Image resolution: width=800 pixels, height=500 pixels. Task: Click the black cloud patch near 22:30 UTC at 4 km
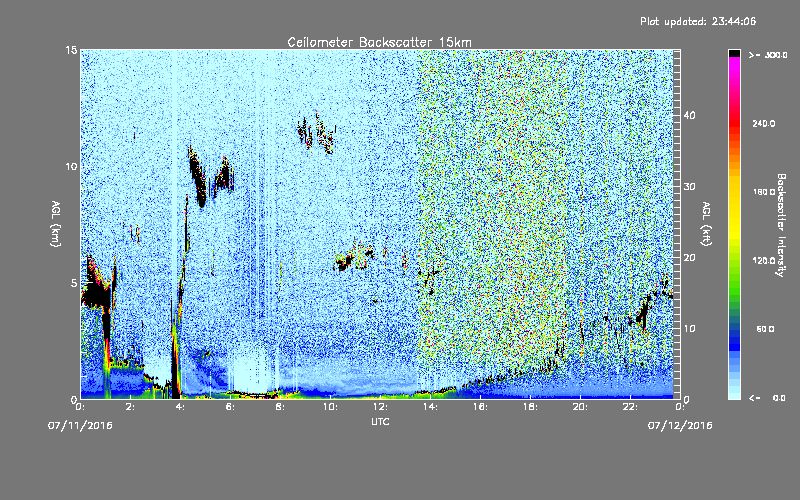(x=643, y=311)
